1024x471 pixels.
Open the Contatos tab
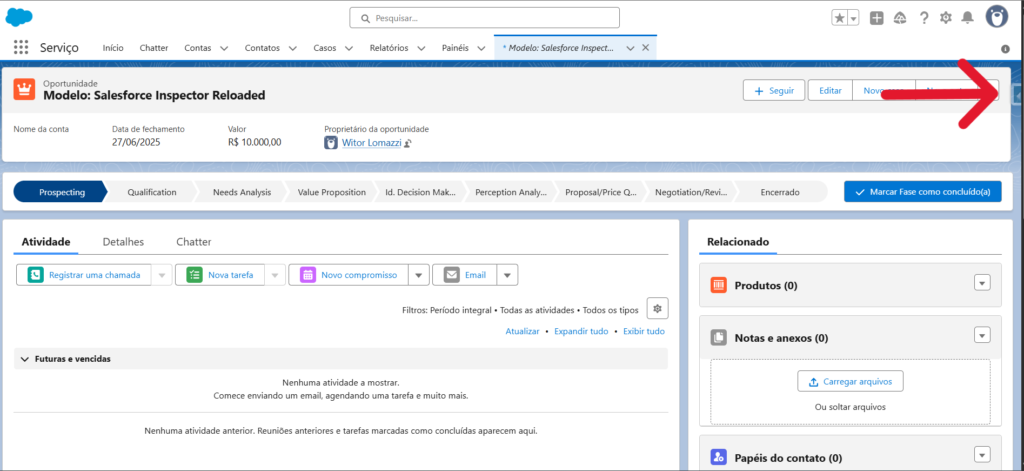[x=262, y=48]
